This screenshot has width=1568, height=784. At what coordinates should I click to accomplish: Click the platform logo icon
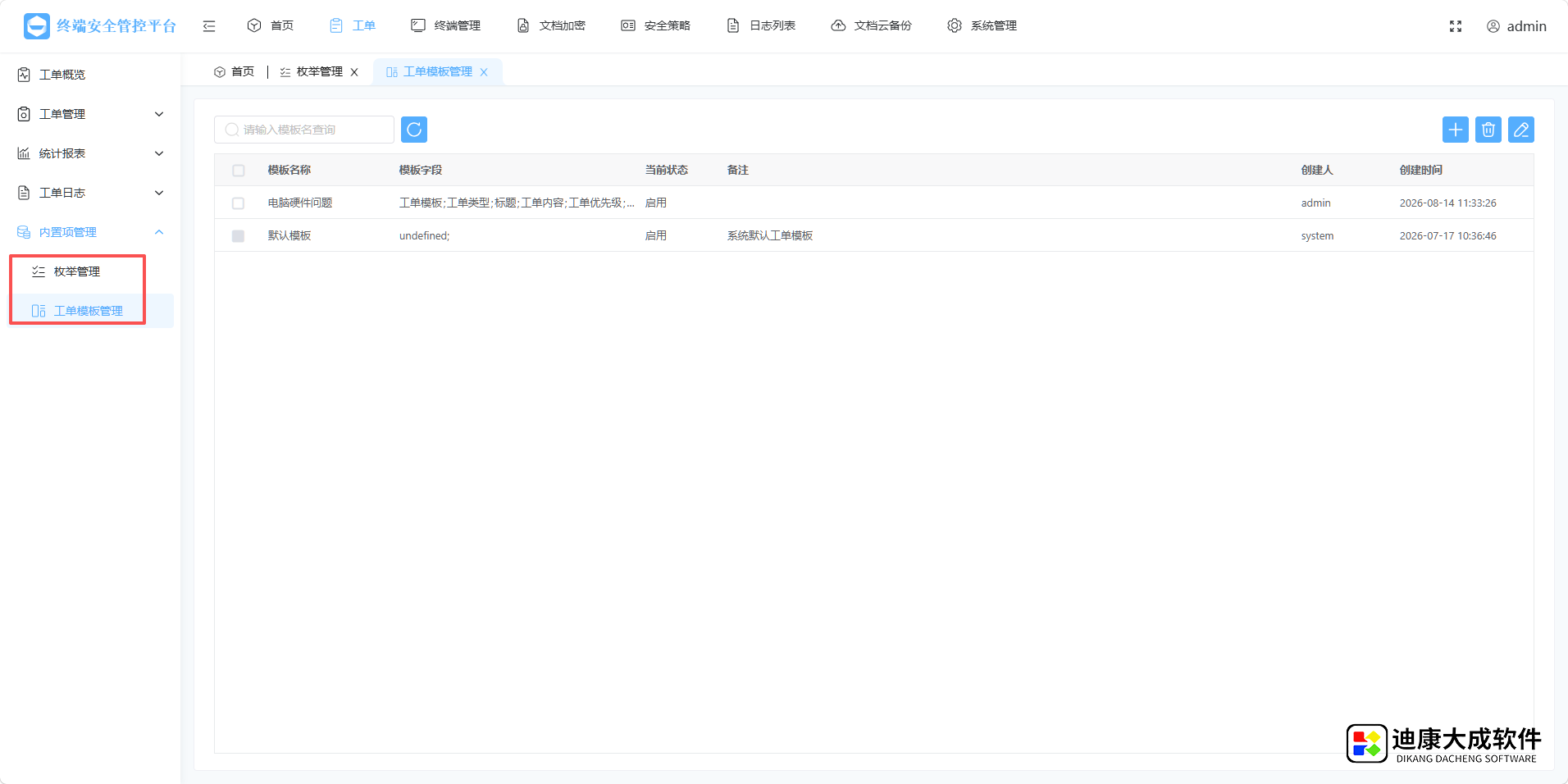(x=36, y=26)
